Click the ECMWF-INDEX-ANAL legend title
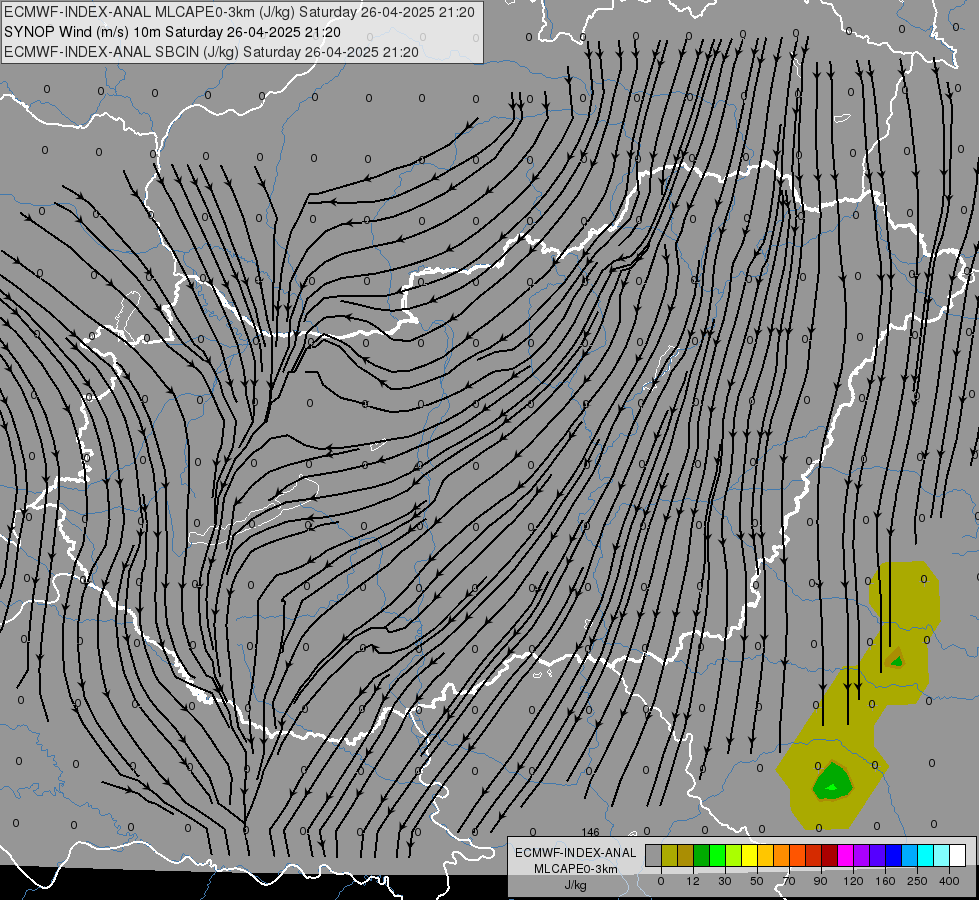Viewport: 979px width, 900px height. tap(575, 853)
